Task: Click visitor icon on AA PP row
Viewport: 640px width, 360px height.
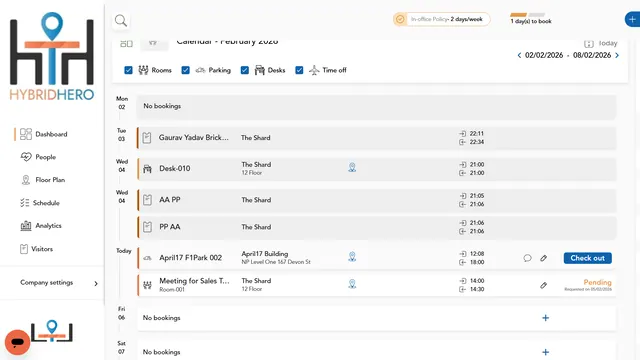Action: tap(147, 200)
